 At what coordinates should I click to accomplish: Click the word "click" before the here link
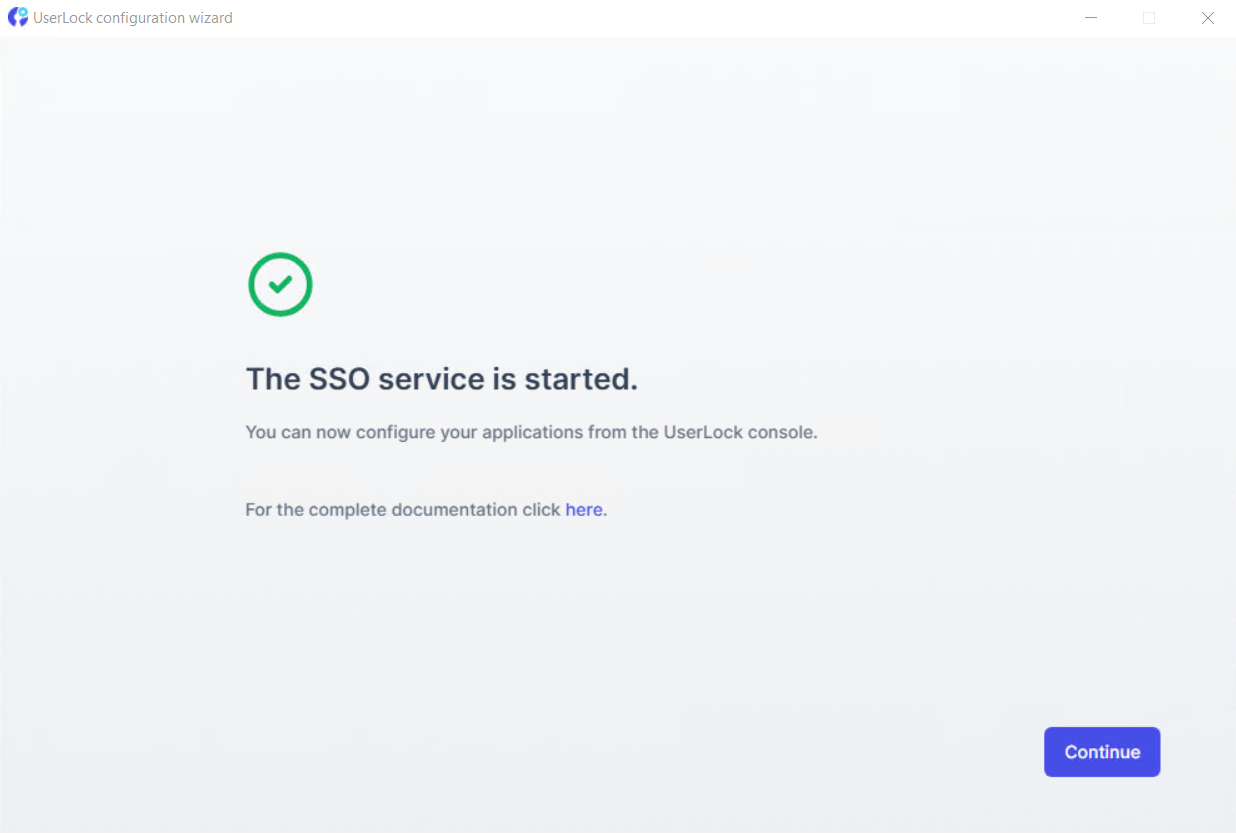pyautogui.click(x=541, y=510)
